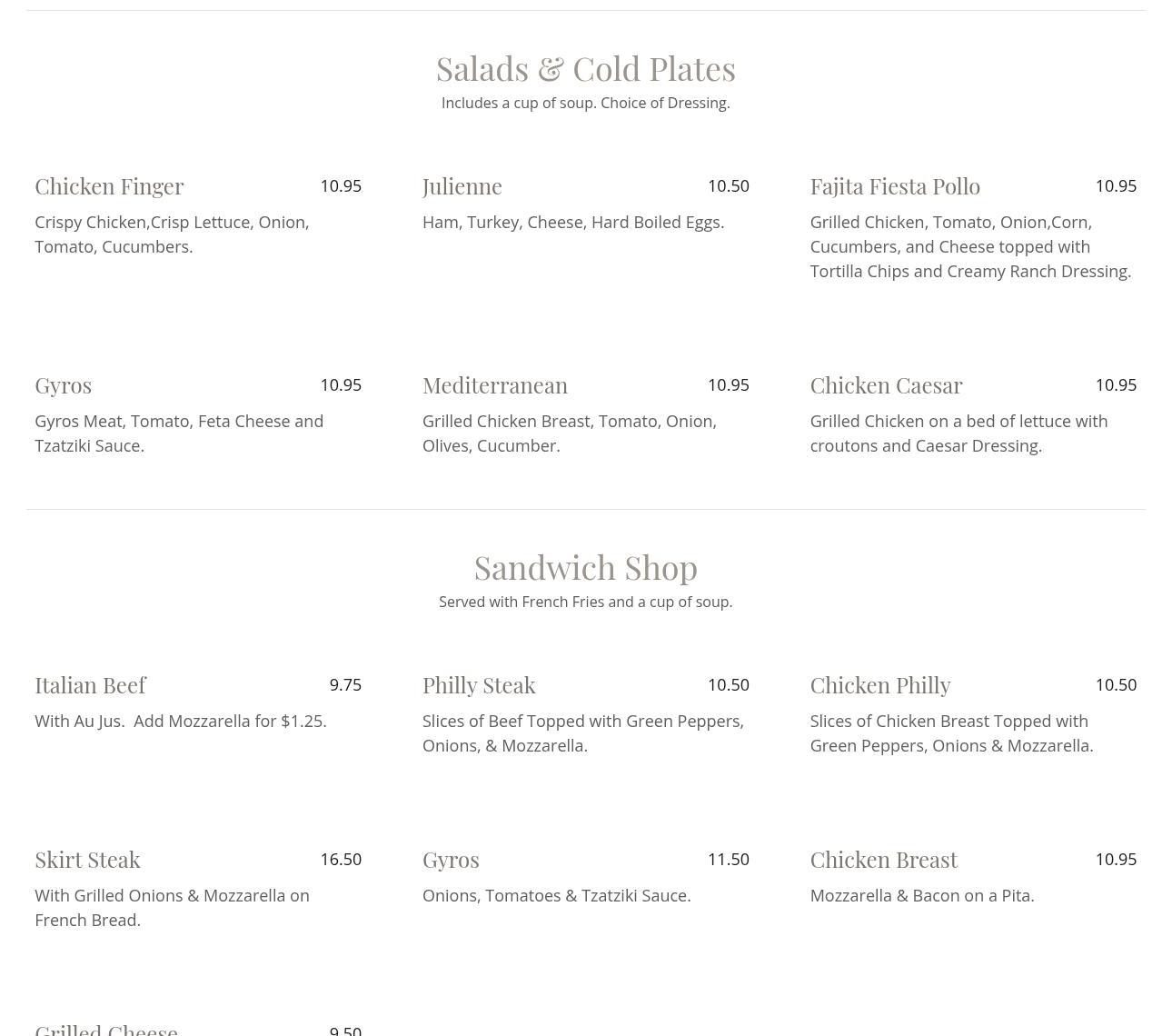Select the Chicken Breast sandwich
This screenshot has width=1172, height=1036.
point(883,860)
